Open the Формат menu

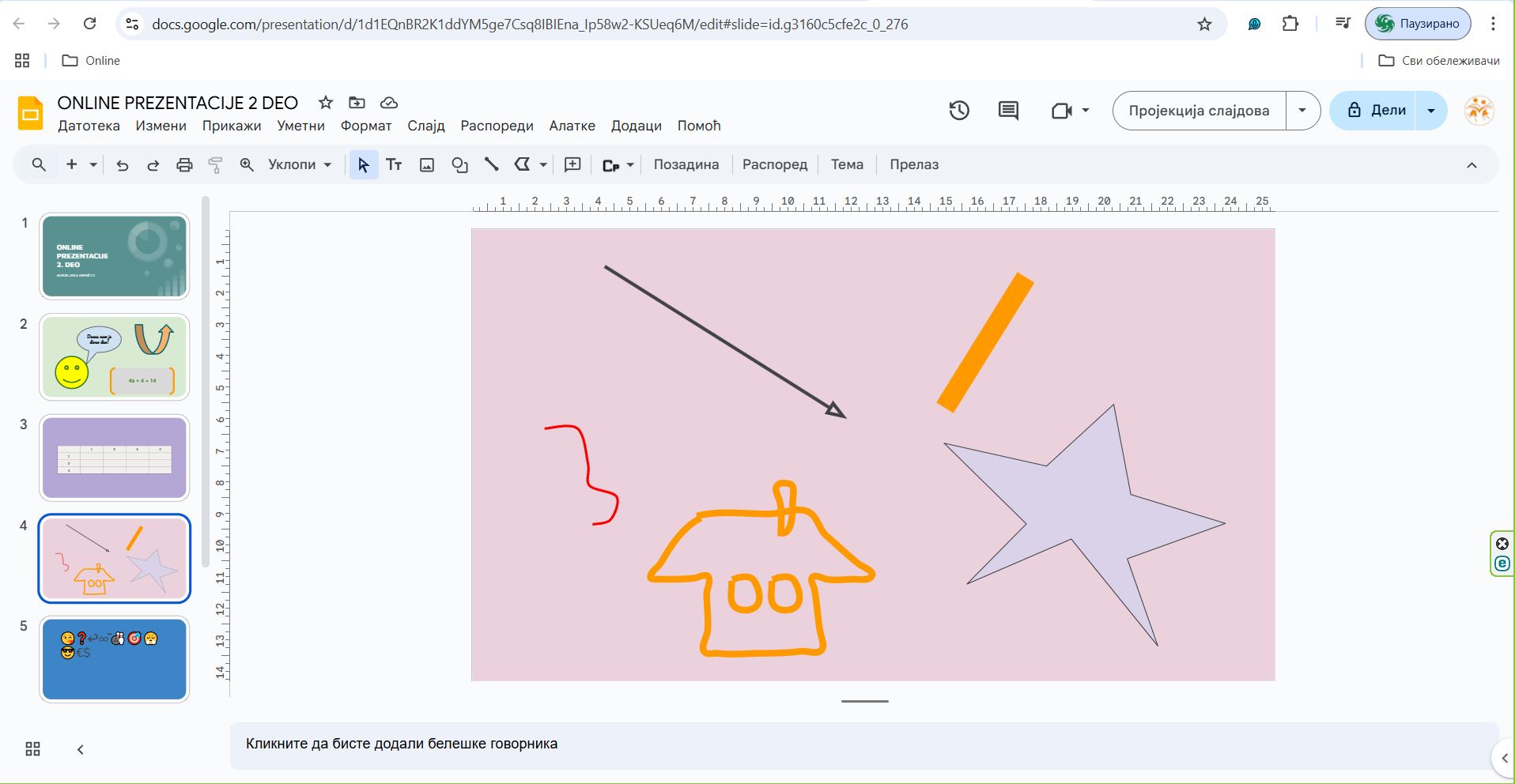365,126
